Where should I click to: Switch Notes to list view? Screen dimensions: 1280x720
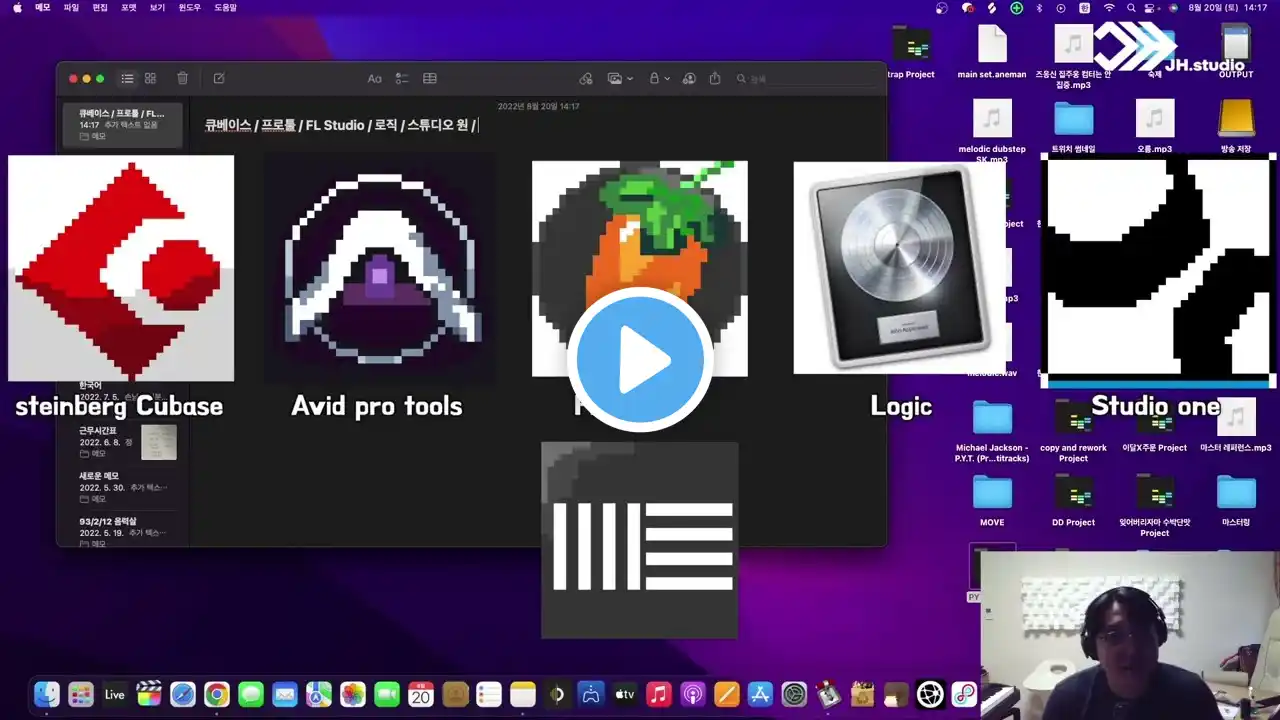click(x=127, y=78)
